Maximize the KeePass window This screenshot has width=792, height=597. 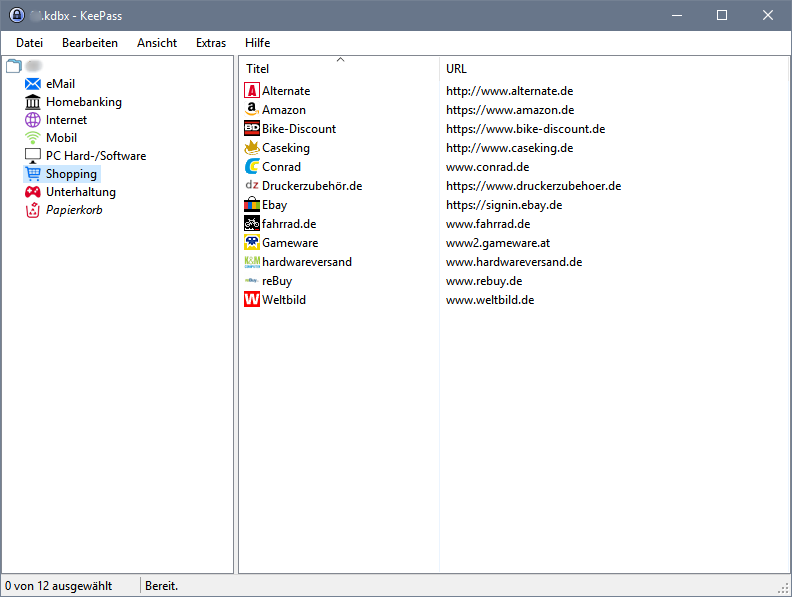pyautogui.click(x=722, y=15)
